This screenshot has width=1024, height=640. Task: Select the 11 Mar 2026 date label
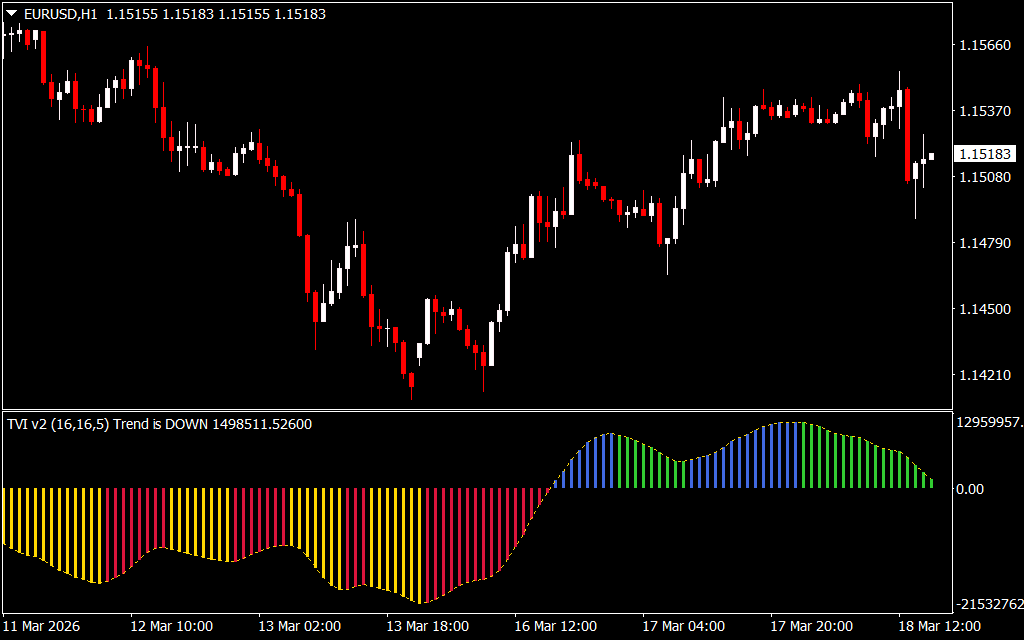[42, 626]
